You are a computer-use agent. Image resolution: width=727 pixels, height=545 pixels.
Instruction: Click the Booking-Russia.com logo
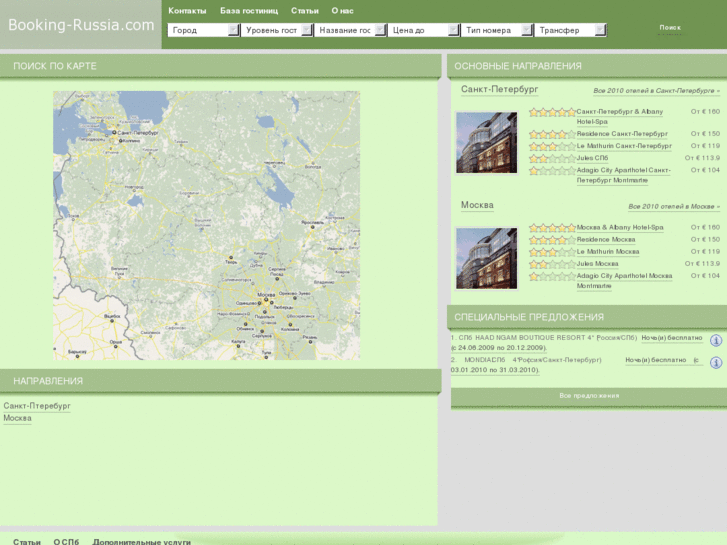click(80, 25)
